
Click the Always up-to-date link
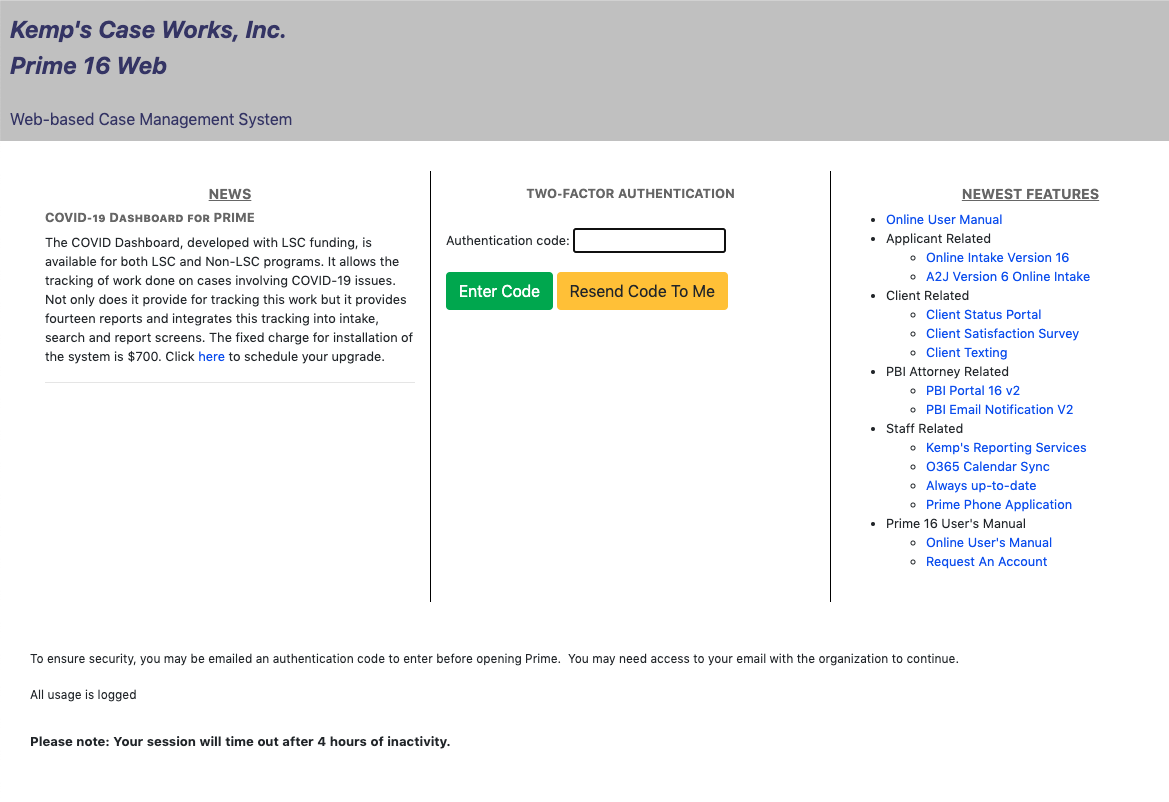point(980,486)
